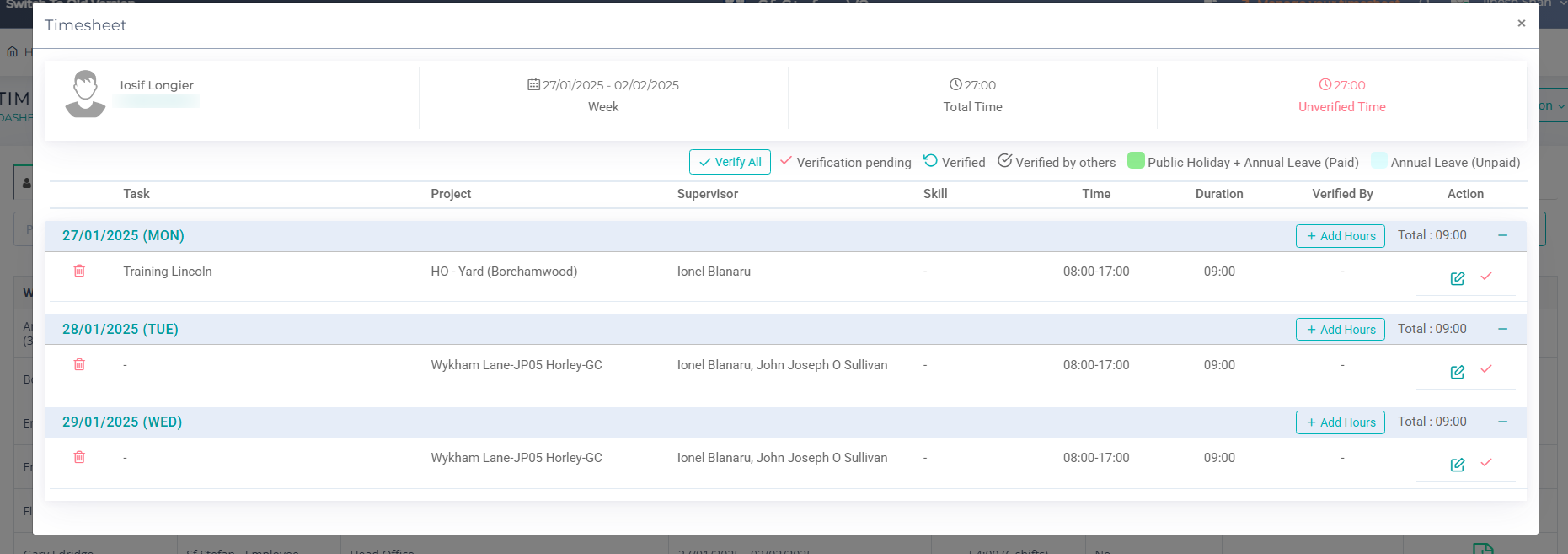Add hours for Wednesday 29/01/2025
The height and width of the screenshot is (554, 1568).
click(1340, 422)
